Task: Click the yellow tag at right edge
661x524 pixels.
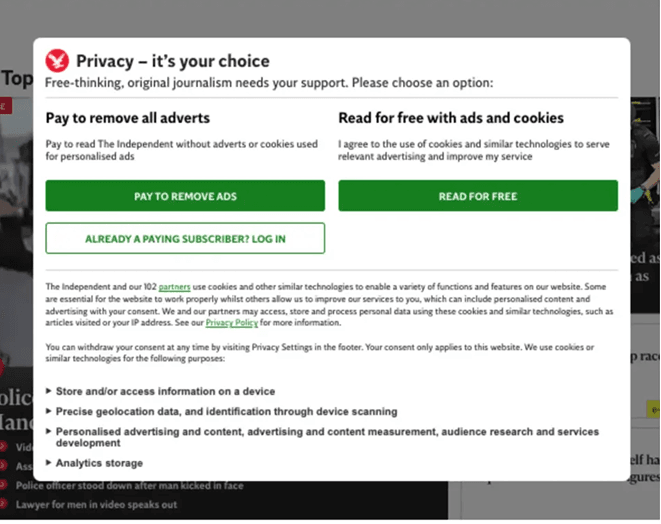Action: coord(653,409)
